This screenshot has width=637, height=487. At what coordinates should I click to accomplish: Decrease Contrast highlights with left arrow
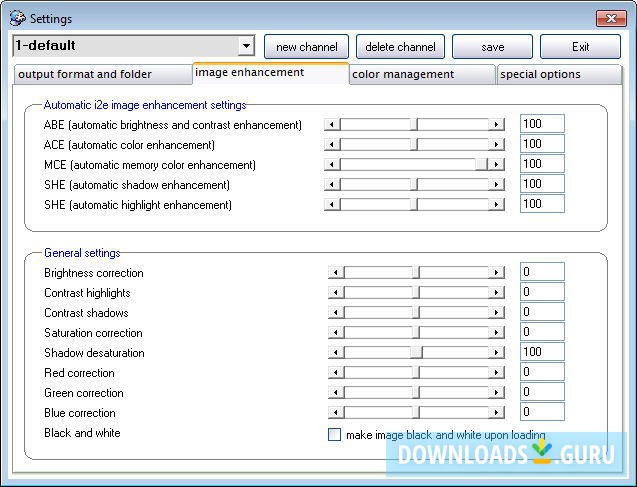click(336, 292)
